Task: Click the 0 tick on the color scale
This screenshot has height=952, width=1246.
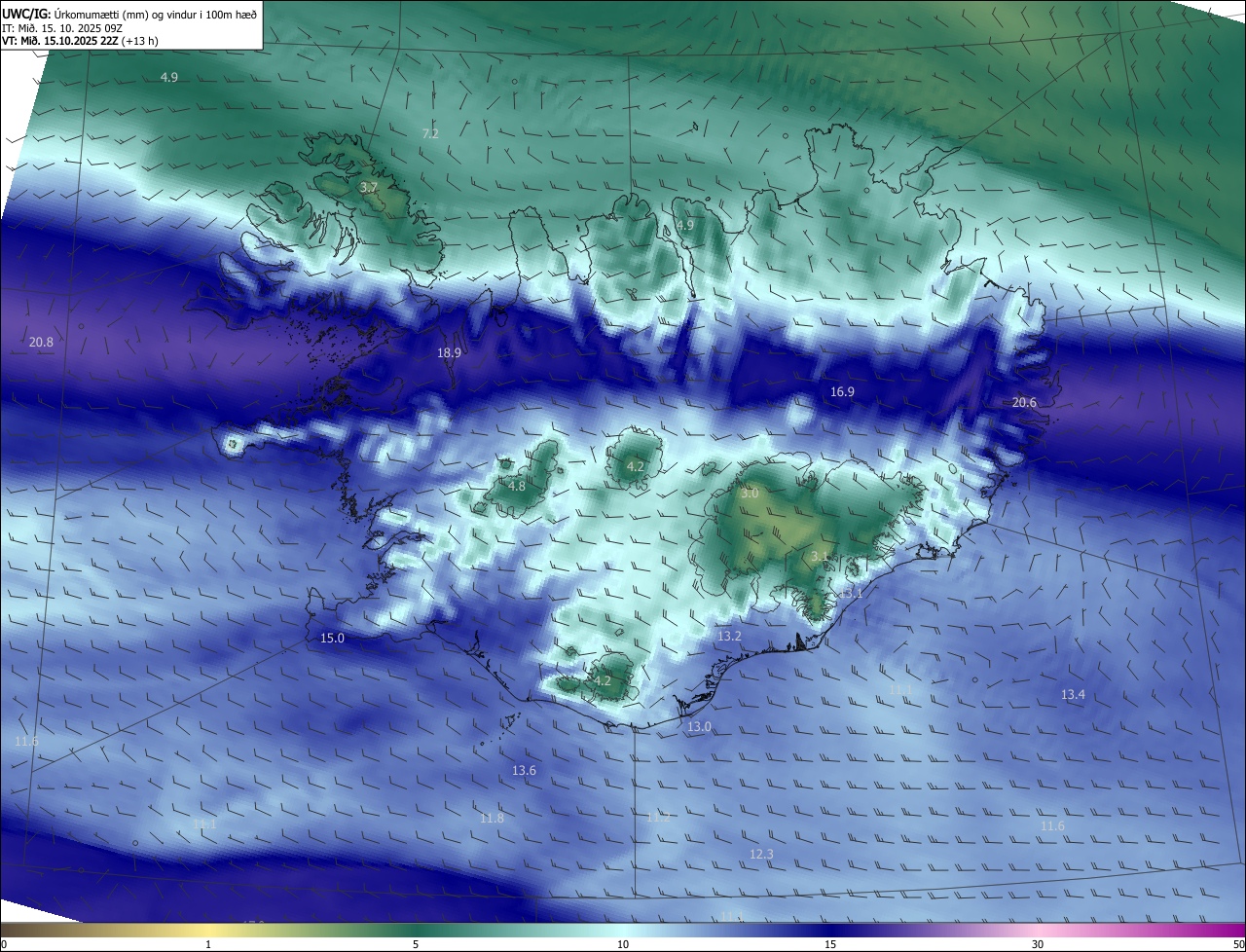Action: [x=4, y=944]
